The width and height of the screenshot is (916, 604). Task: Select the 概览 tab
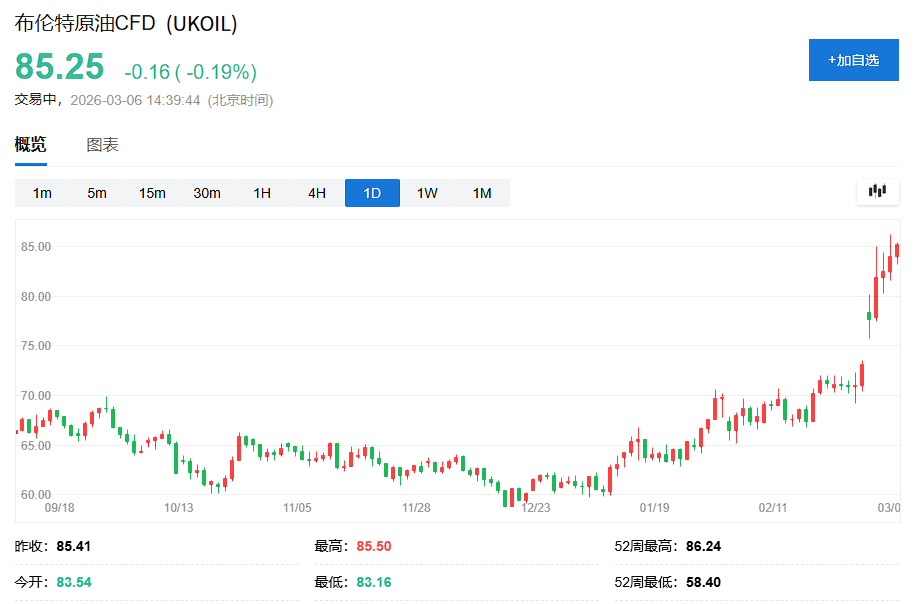[x=30, y=144]
